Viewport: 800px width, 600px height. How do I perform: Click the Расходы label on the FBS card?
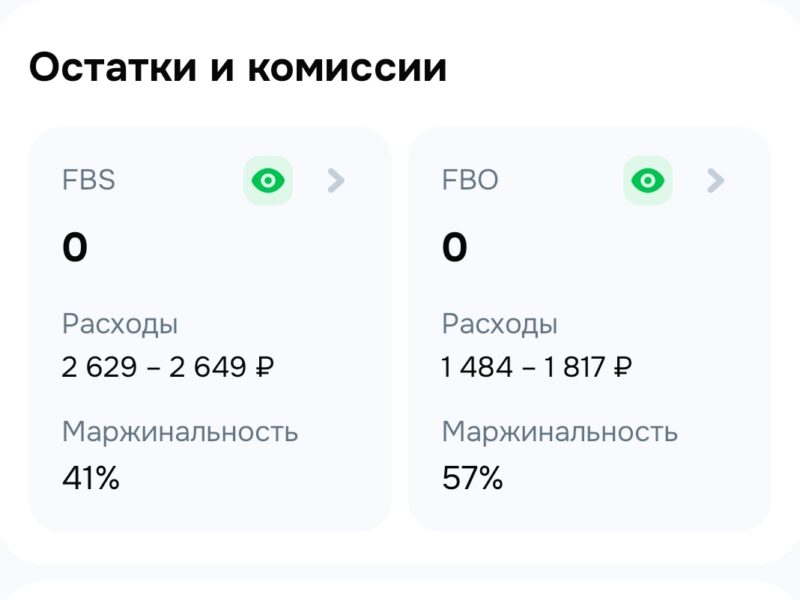121,323
